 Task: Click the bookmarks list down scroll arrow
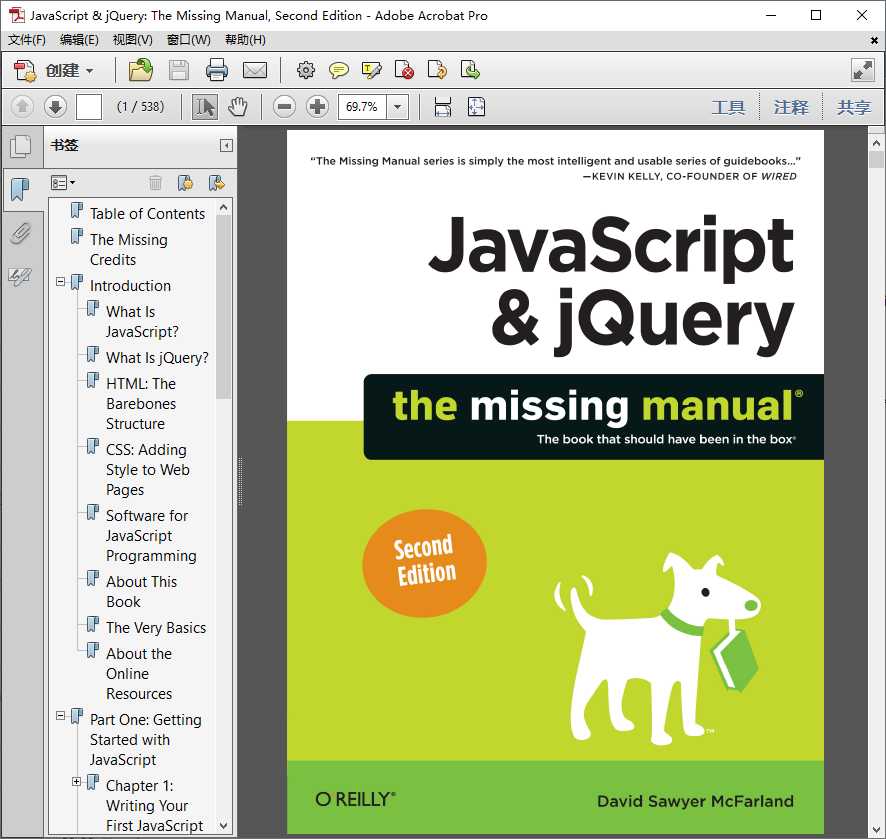(224, 825)
